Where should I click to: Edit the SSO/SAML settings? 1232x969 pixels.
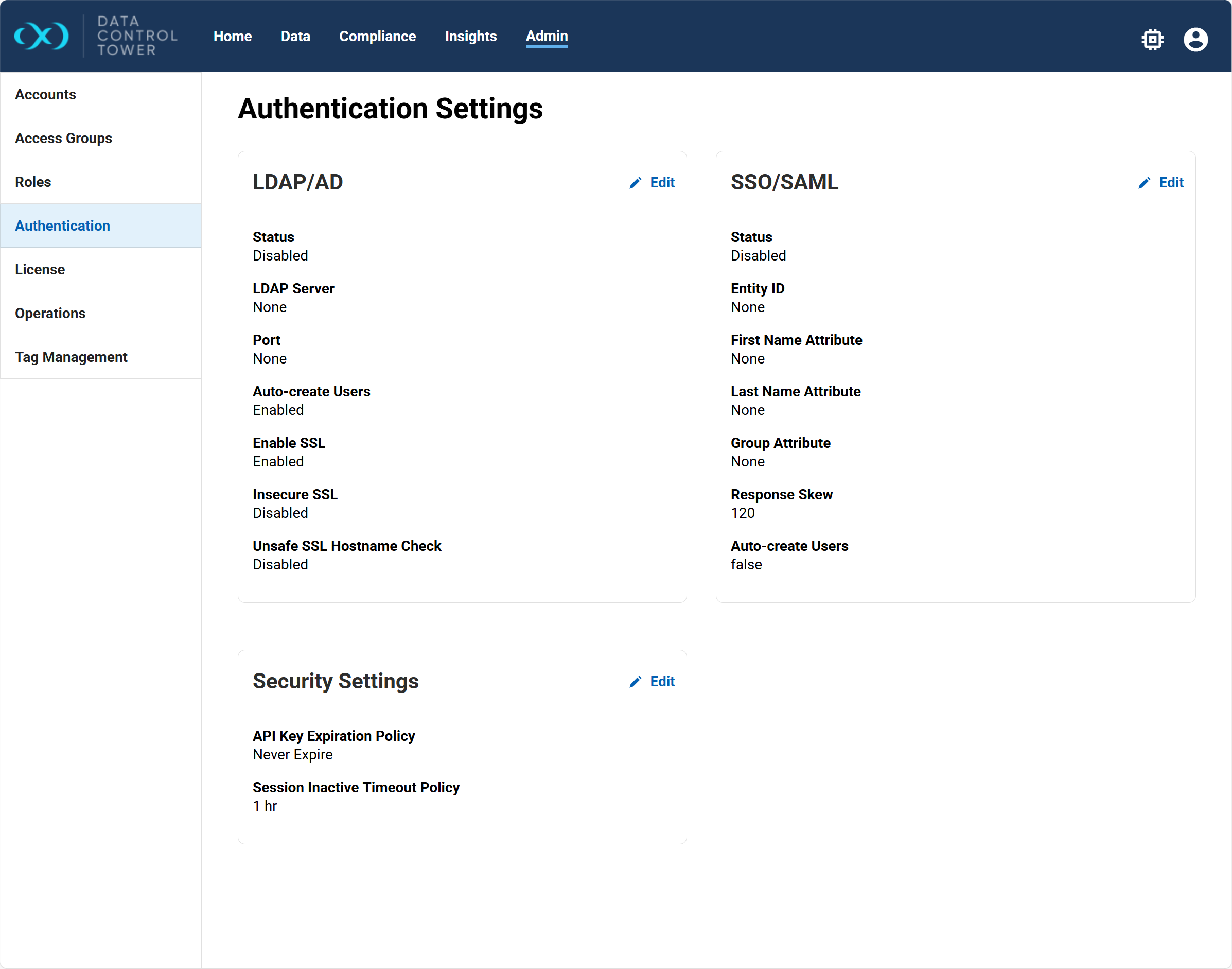1171,183
